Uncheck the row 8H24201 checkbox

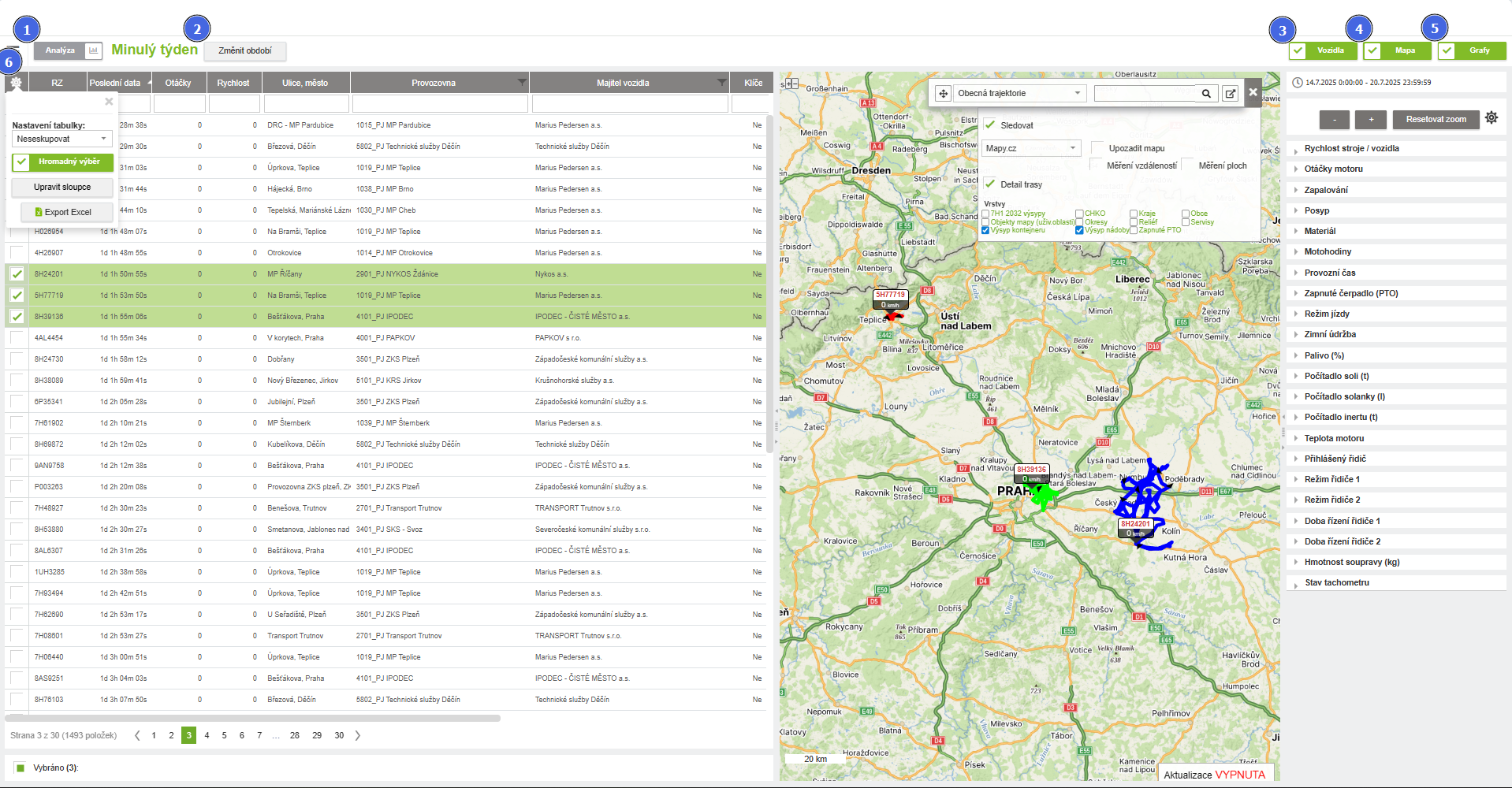[17, 274]
